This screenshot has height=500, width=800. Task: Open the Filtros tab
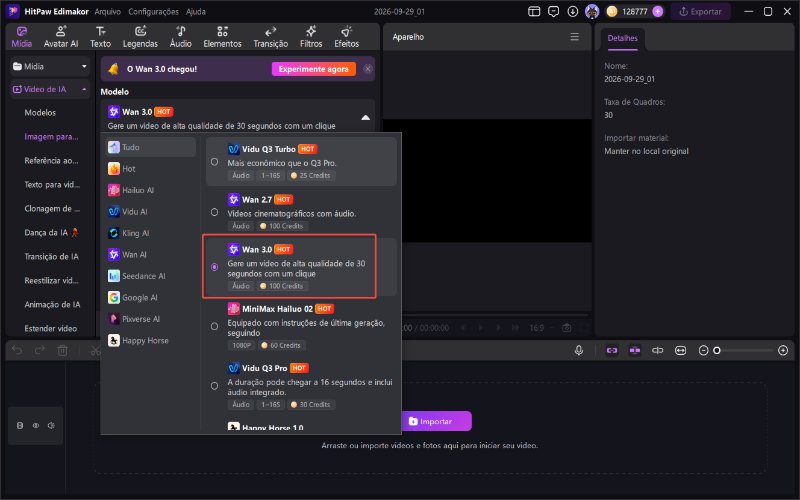(x=311, y=37)
